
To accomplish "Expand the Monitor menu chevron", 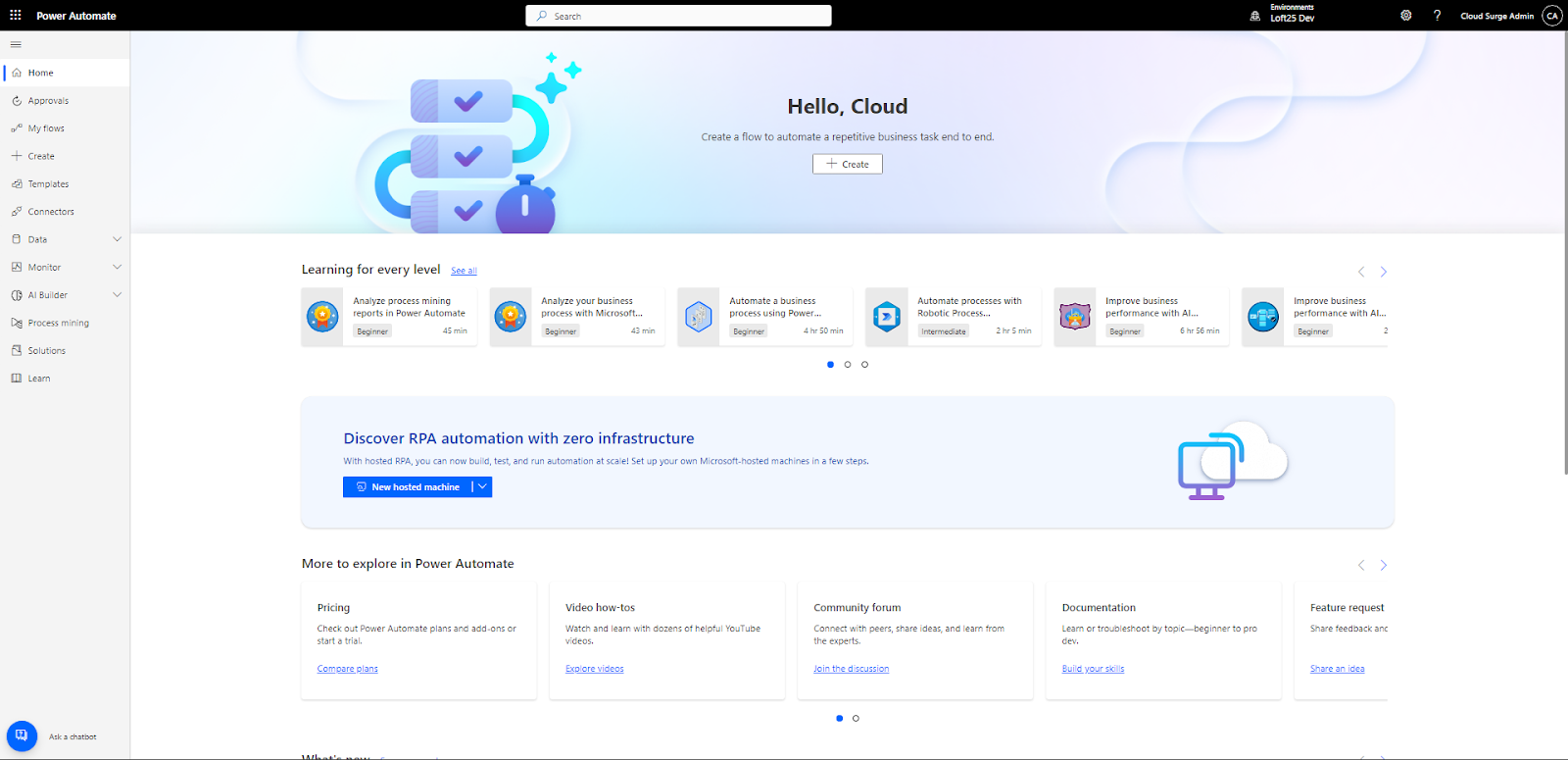I will pos(118,267).
